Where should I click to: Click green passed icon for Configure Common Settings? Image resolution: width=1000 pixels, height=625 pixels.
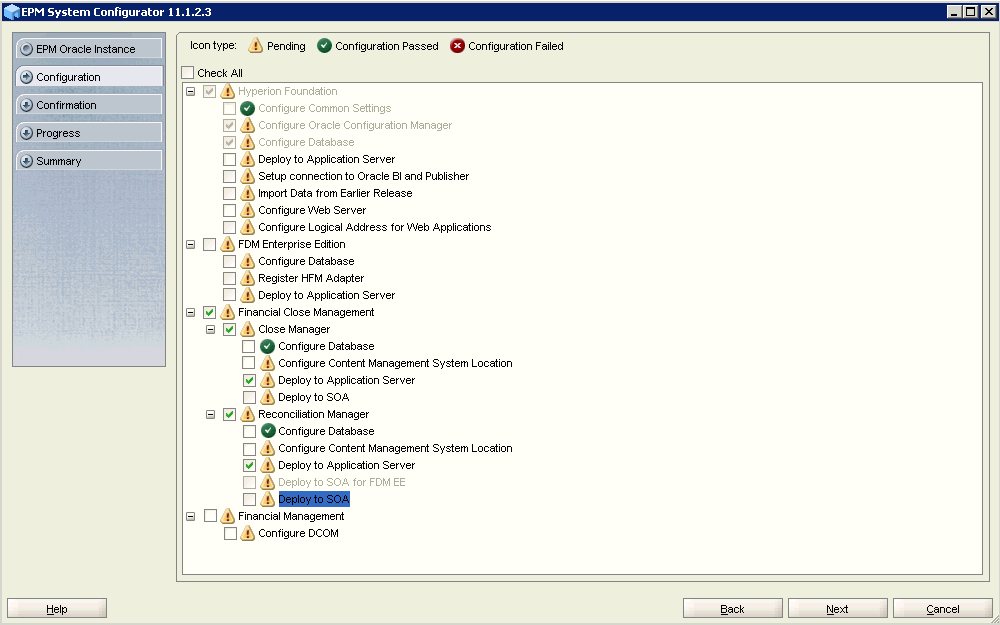point(247,108)
